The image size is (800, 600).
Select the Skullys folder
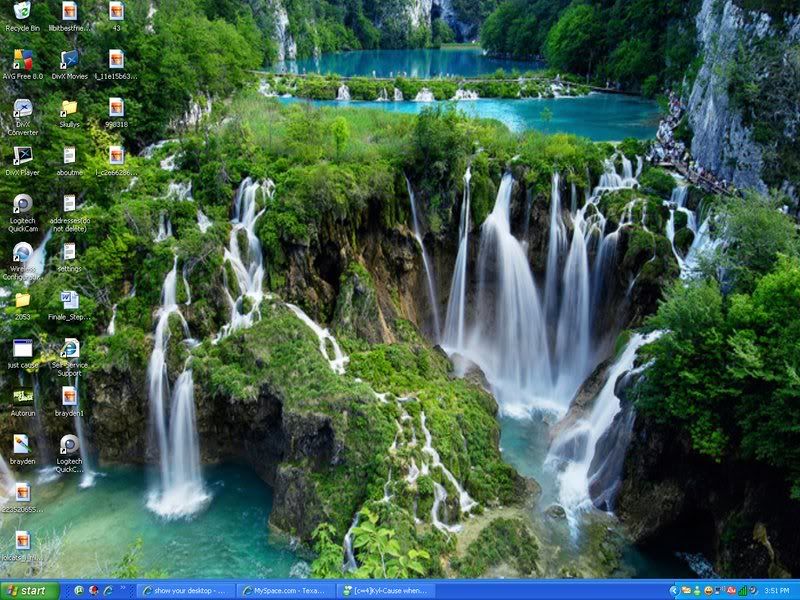click(69, 108)
